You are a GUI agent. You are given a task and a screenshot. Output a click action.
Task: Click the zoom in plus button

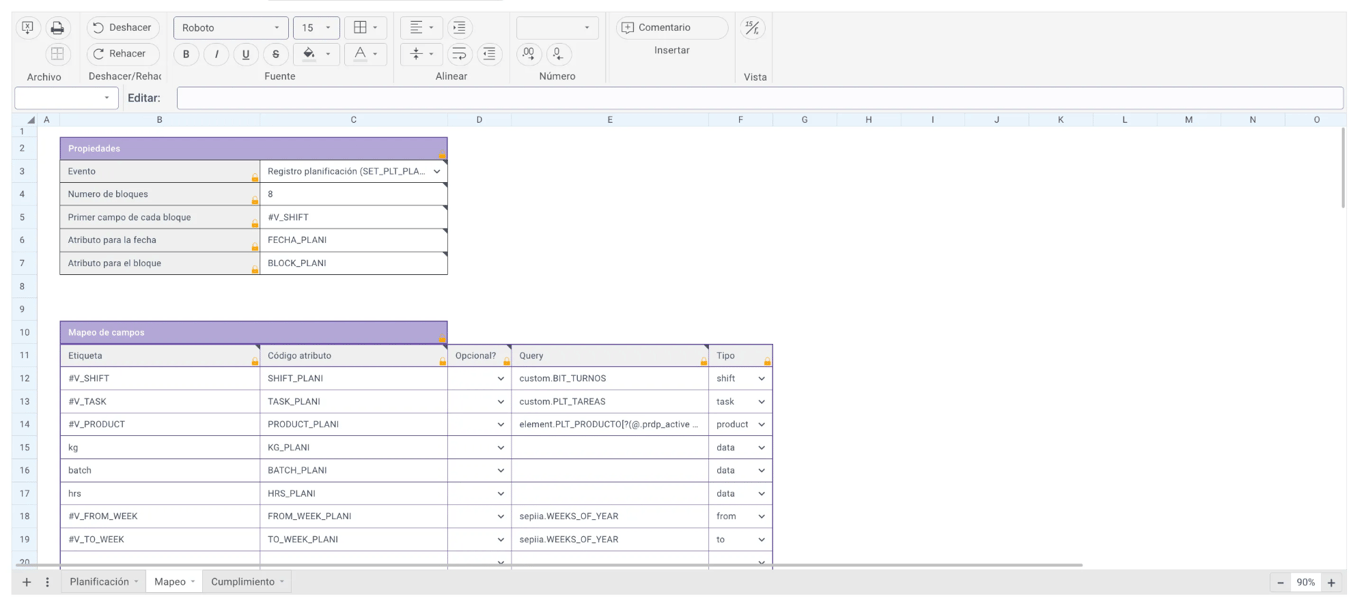pos(1331,583)
